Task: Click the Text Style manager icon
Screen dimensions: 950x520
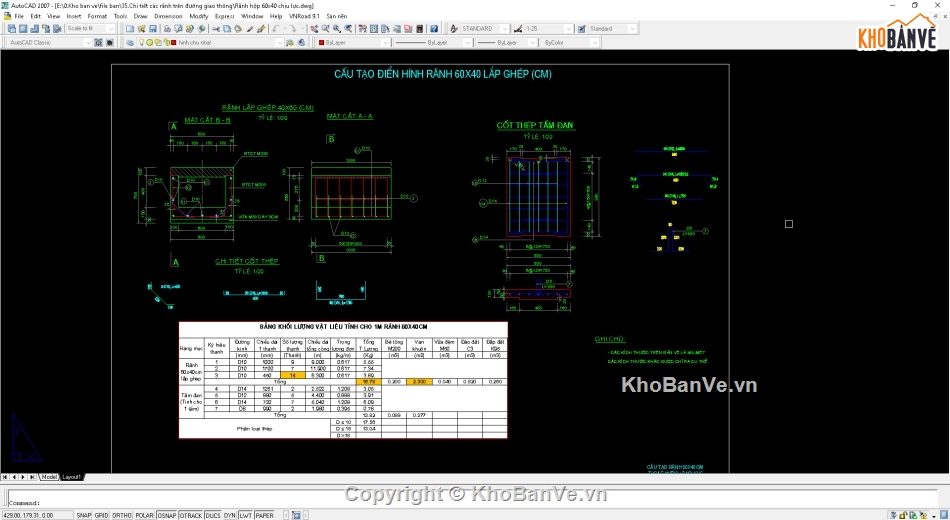Action: tap(454, 28)
